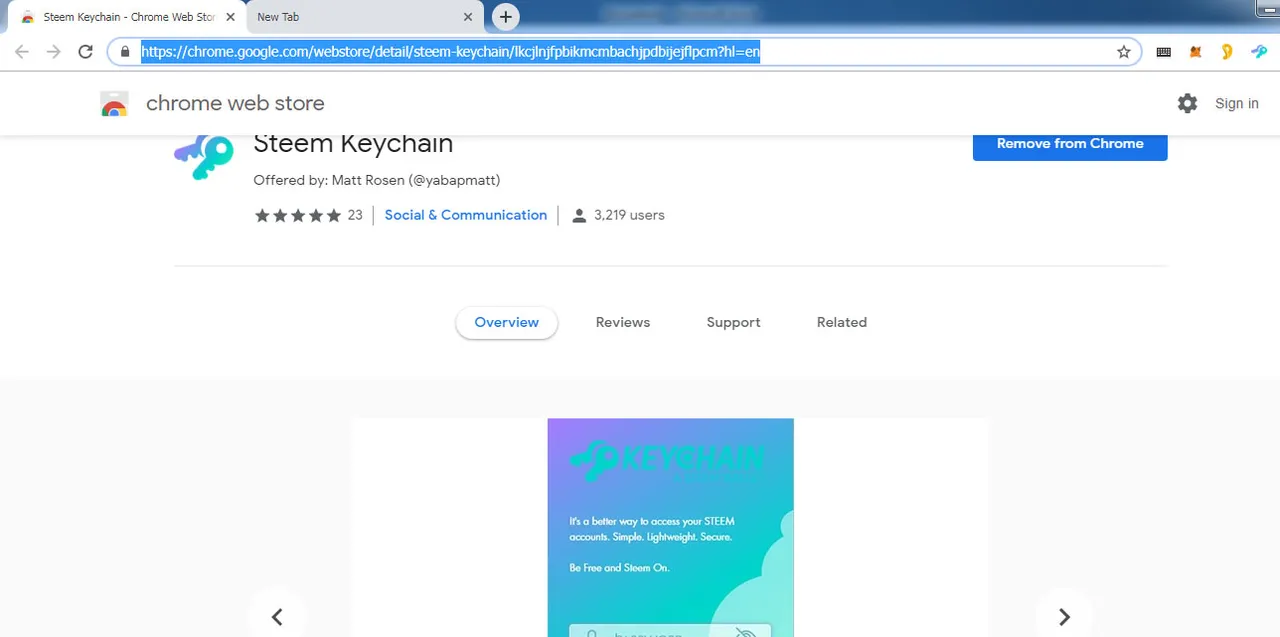
Task: Switch to the Related tab
Action: click(x=842, y=322)
